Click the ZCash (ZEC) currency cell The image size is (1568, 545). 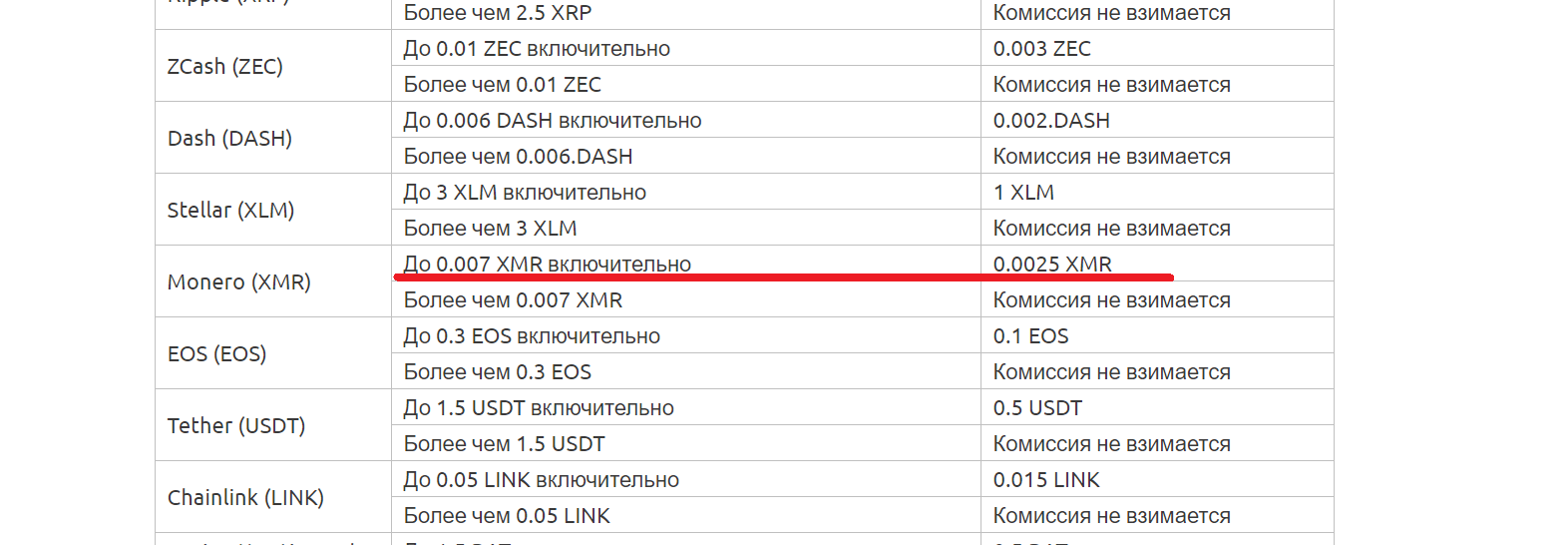[x=225, y=66]
